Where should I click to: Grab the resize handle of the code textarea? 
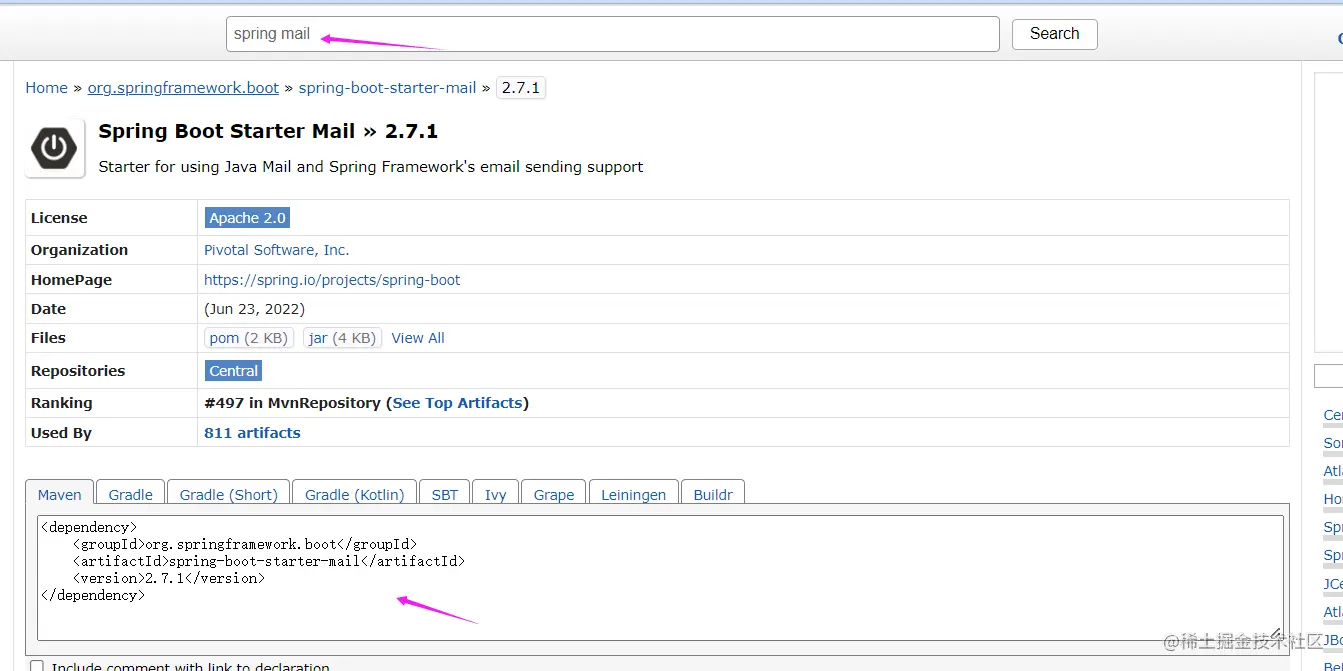[1276, 633]
